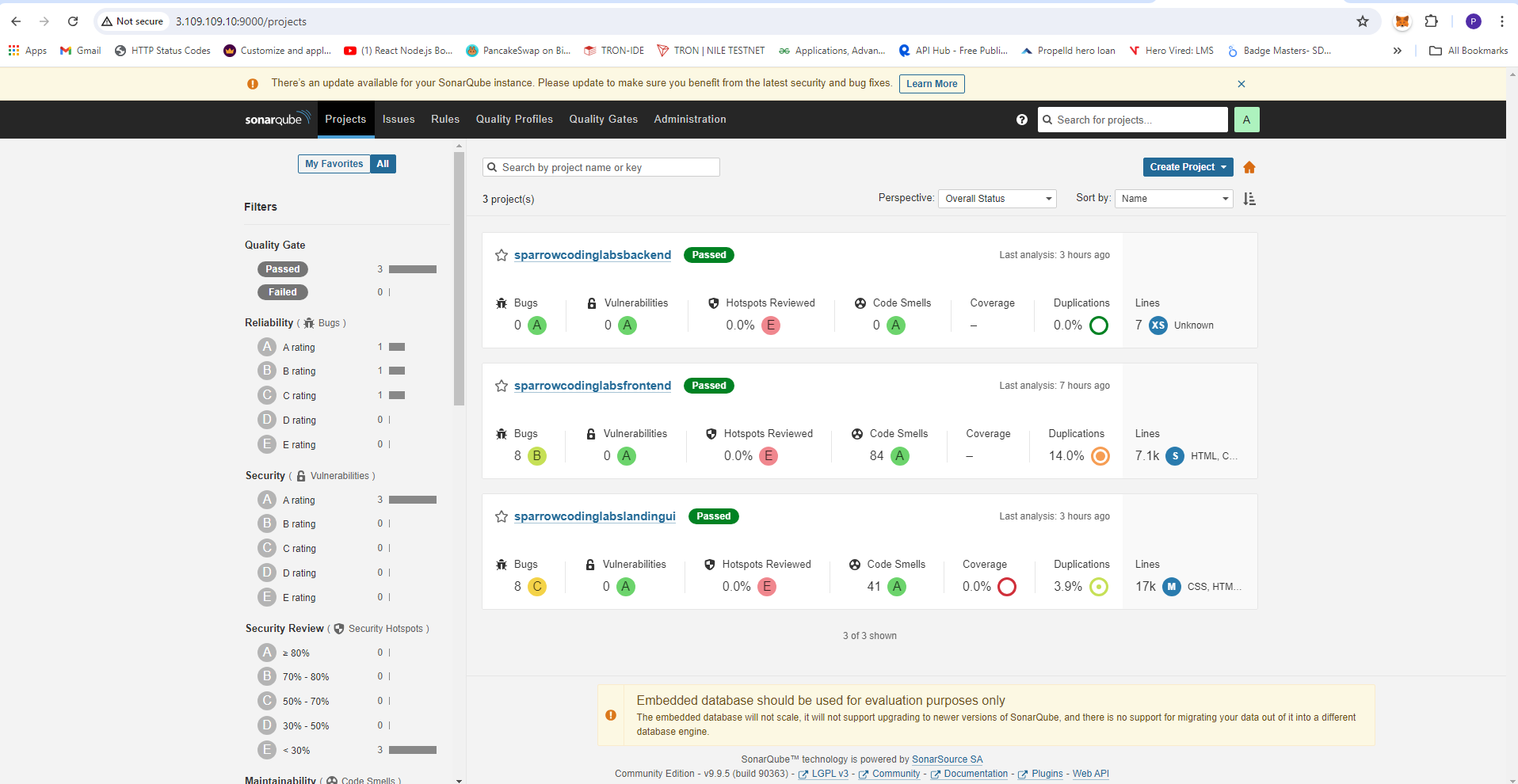
Task: Open the Documentation footer link
Action: point(976,774)
